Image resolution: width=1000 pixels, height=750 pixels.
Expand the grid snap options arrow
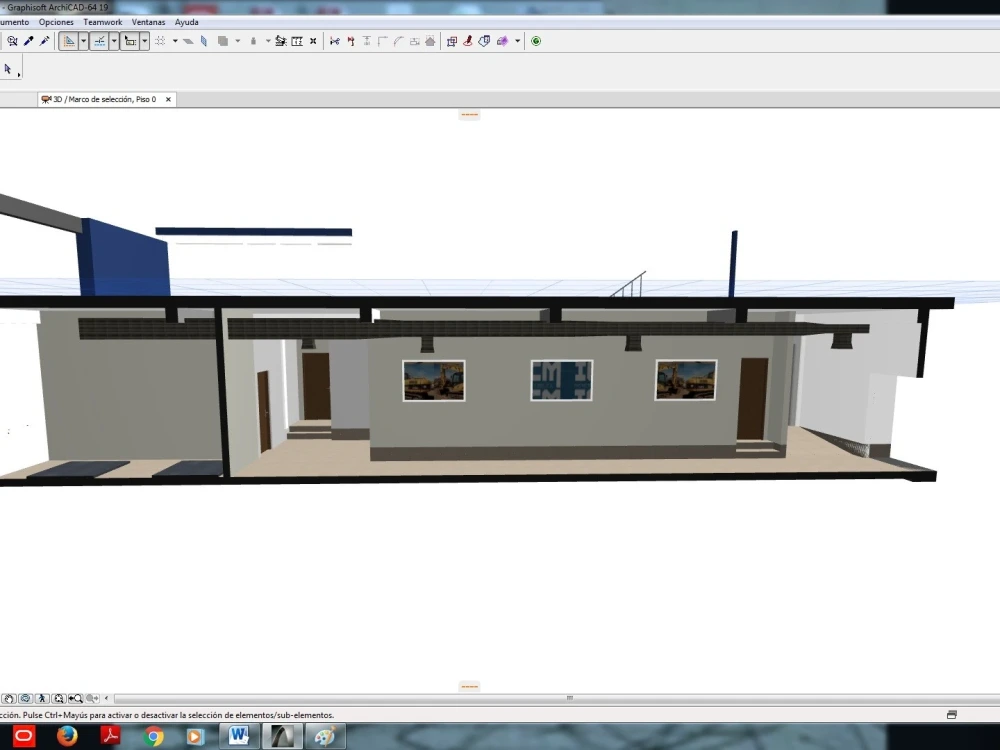pos(175,41)
